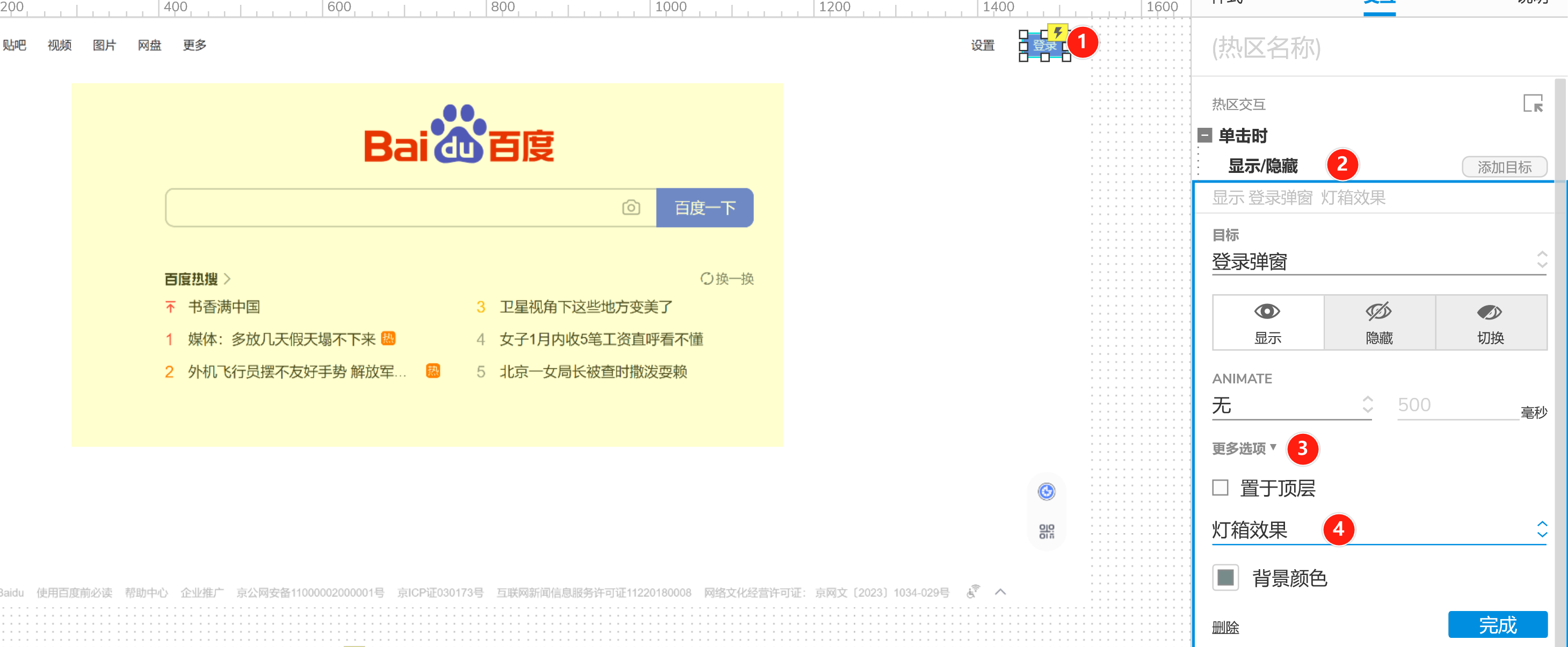Image resolution: width=1568 pixels, height=647 pixels.
Task: Click the accessibility icon in footer
Action: click(974, 592)
